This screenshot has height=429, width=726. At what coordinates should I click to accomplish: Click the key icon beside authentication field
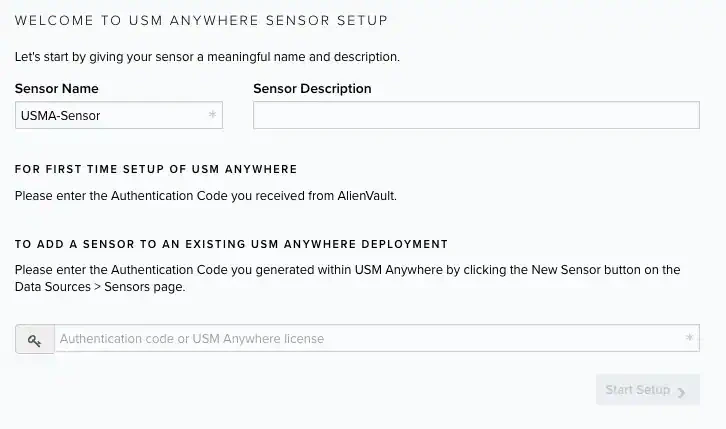[x=35, y=340]
